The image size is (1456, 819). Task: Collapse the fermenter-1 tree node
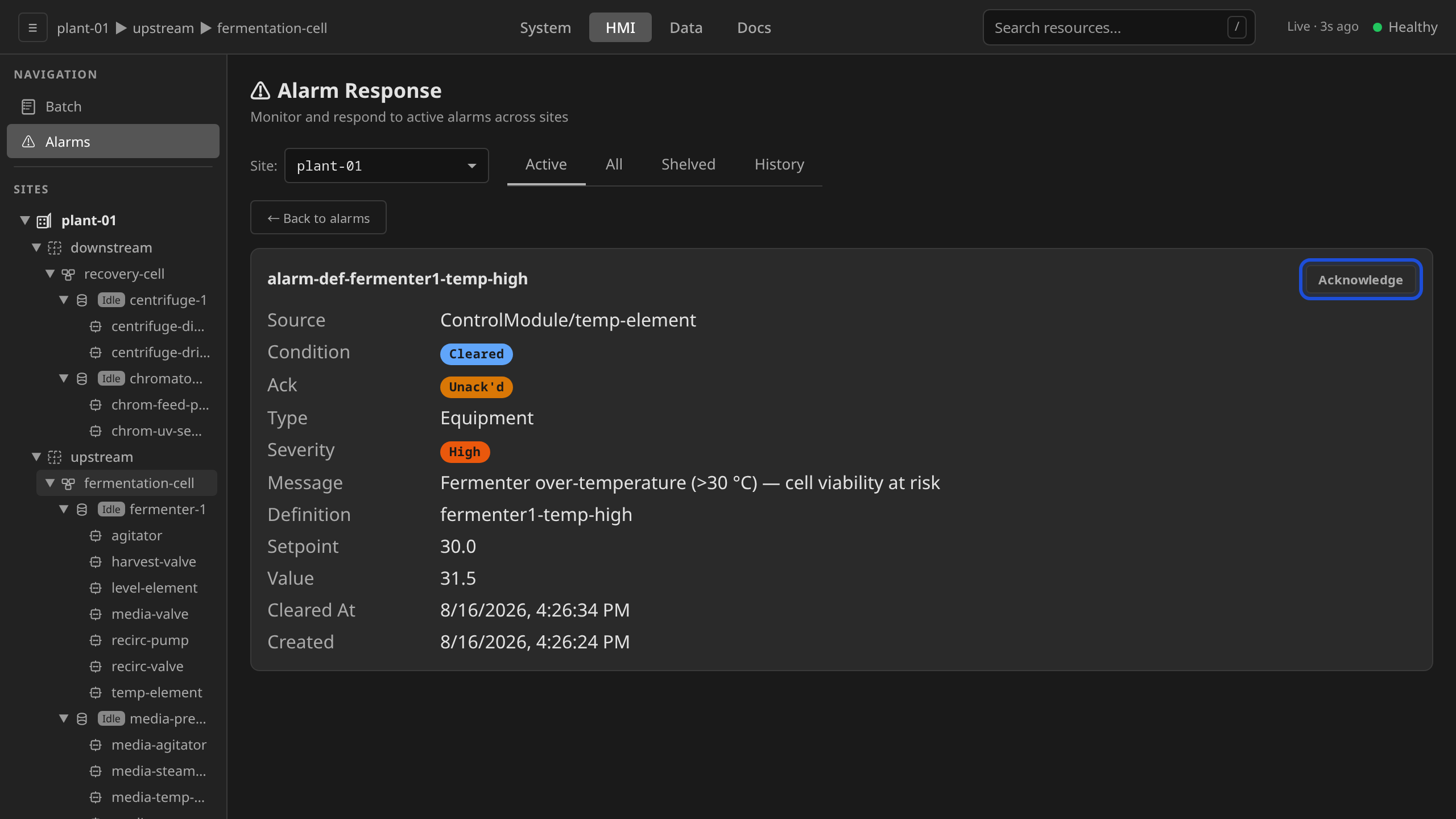[x=64, y=509]
